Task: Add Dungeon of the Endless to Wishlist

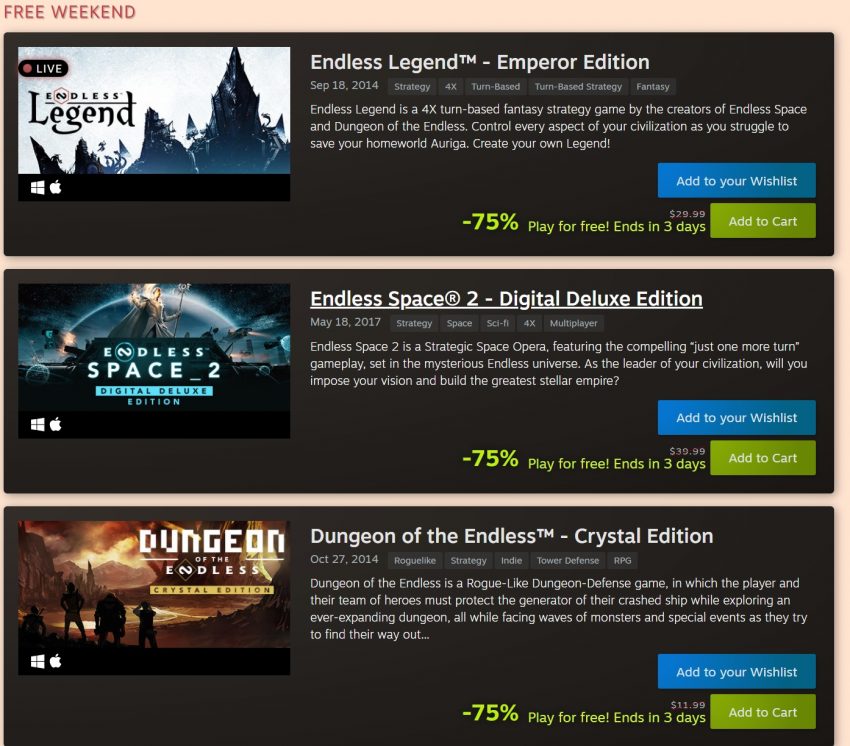Action: 736,672
